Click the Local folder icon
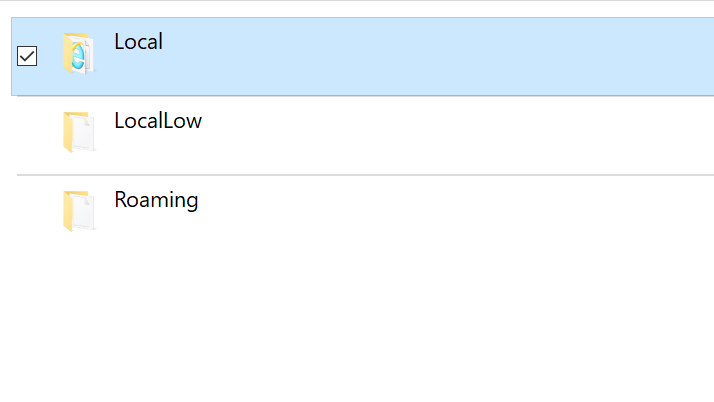 pos(78,54)
